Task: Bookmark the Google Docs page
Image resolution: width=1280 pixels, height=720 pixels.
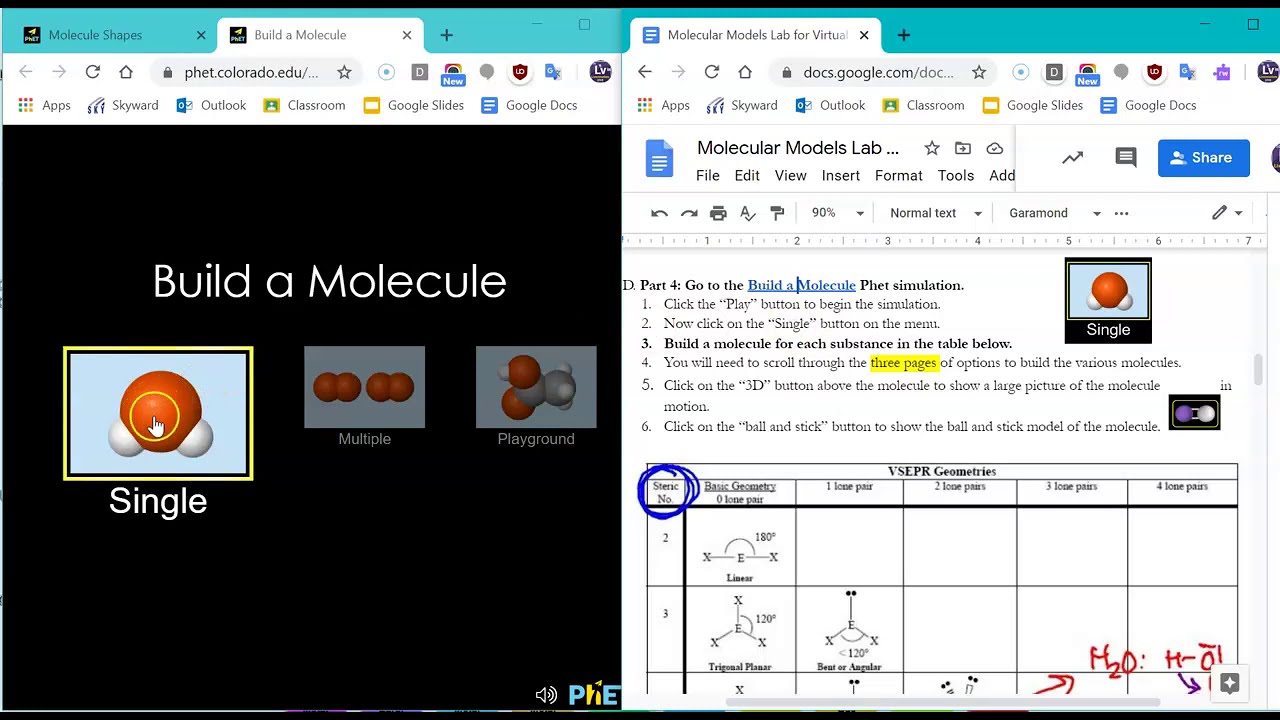Action: (x=979, y=72)
